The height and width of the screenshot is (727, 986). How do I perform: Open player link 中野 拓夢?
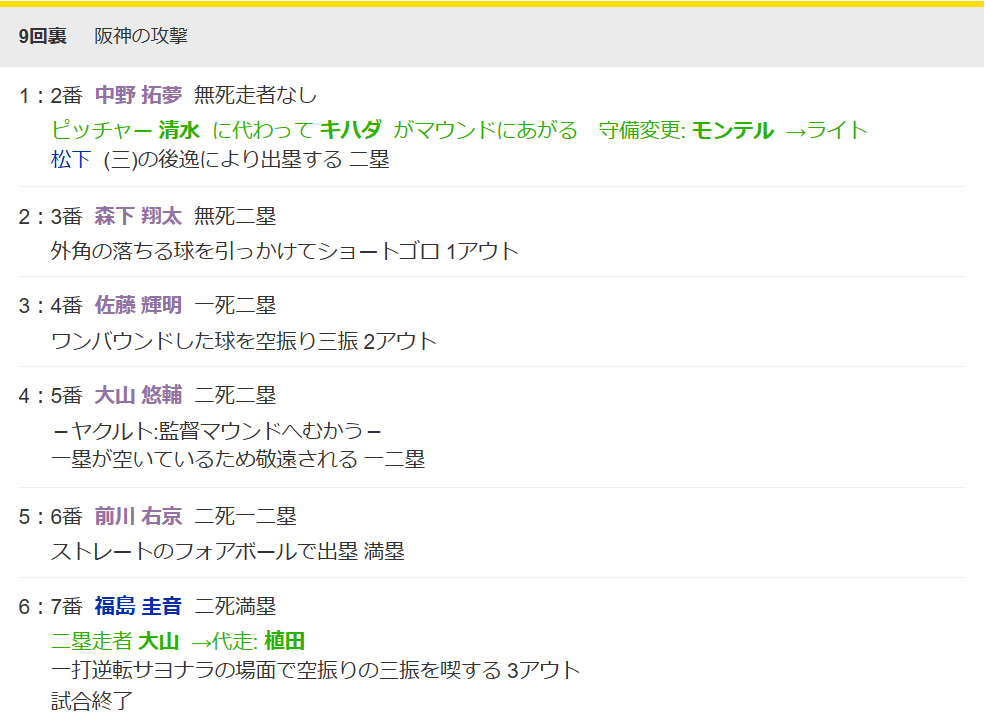point(138,95)
